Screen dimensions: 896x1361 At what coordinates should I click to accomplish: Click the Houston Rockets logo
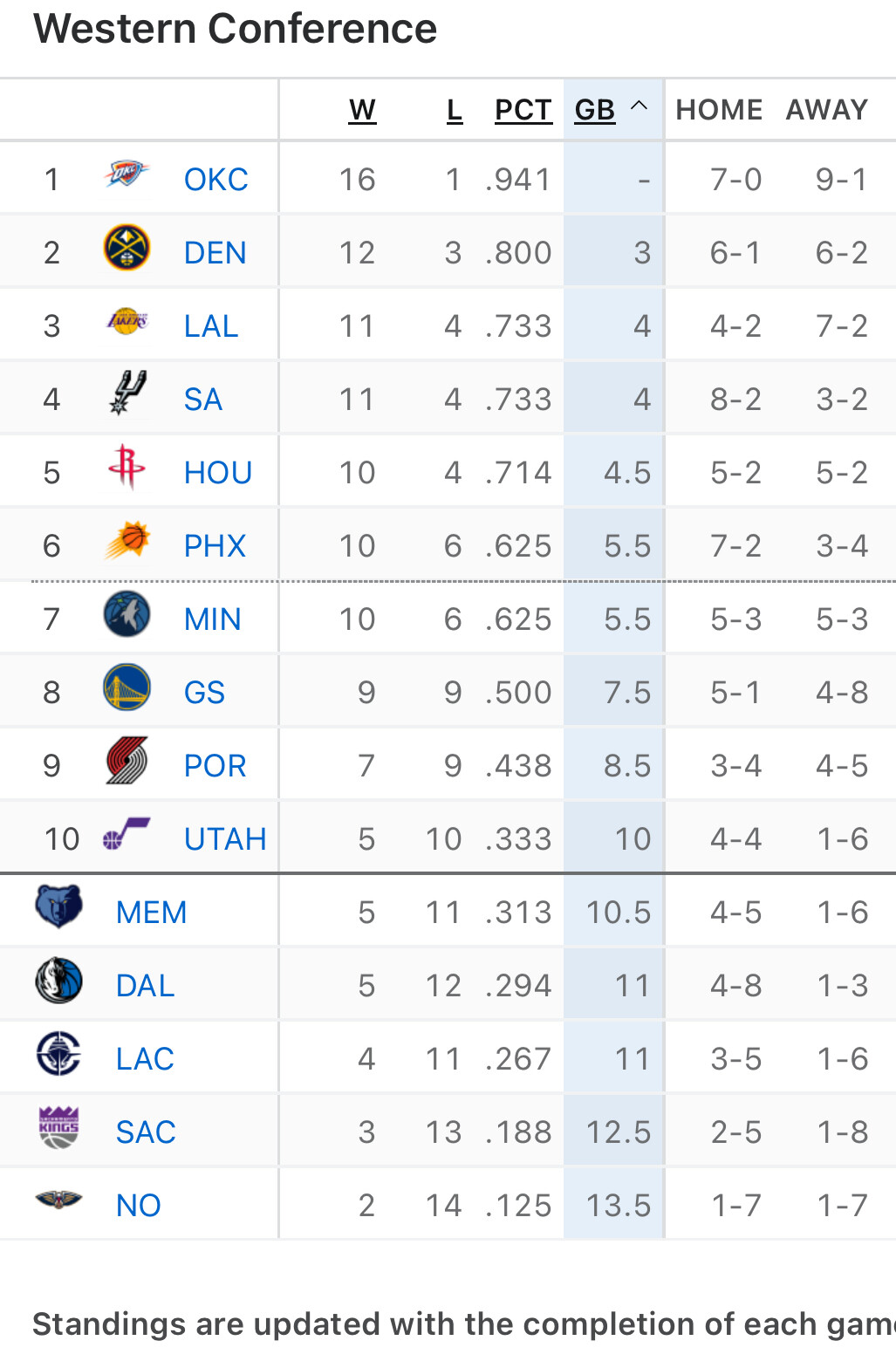pyautogui.click(x=127, y=467)
